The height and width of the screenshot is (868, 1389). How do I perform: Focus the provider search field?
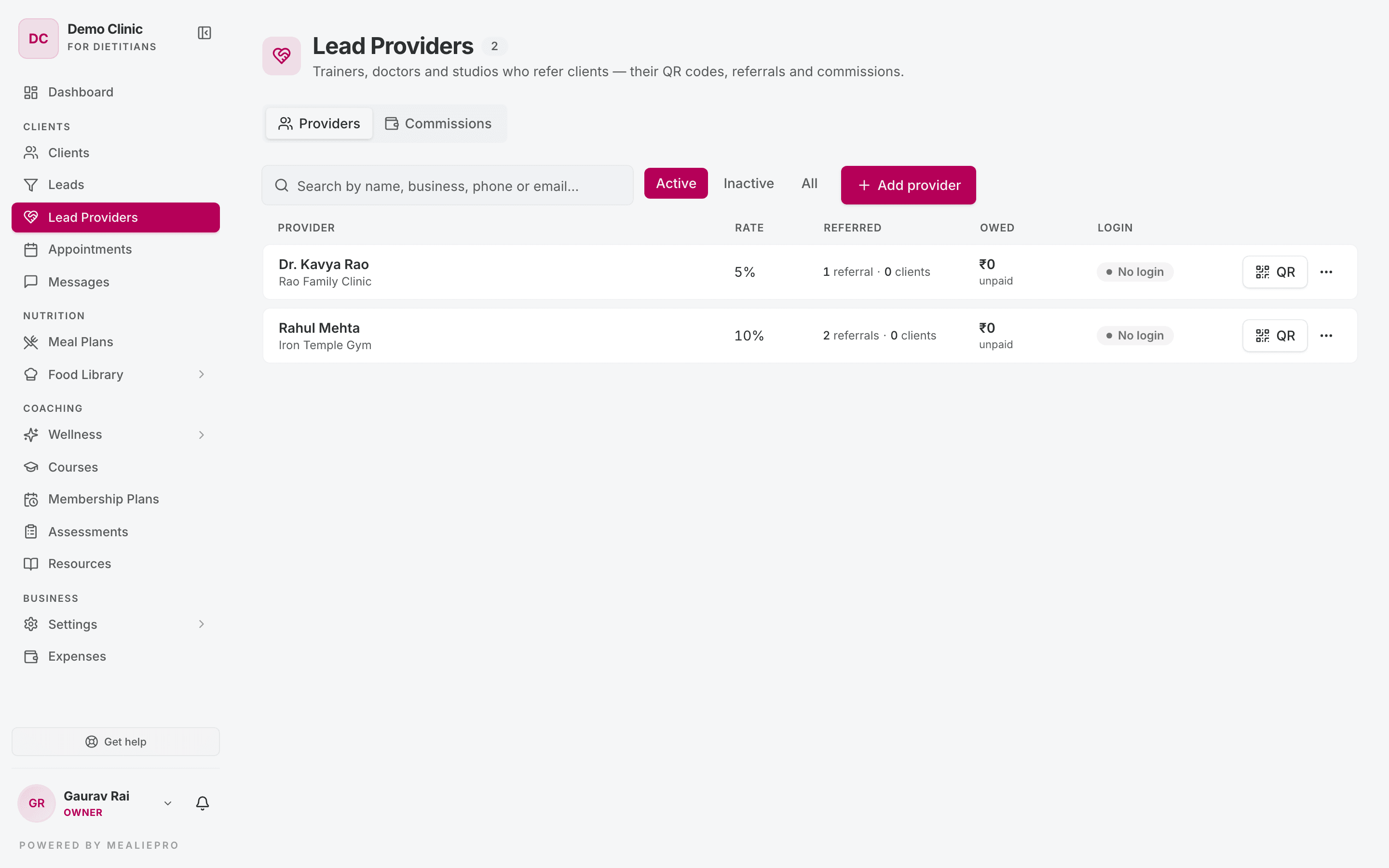coord(447,186)
